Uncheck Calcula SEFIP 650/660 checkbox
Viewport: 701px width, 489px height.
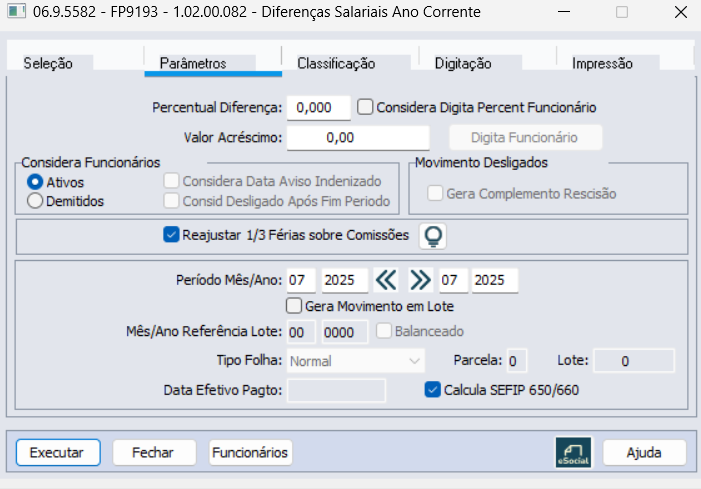click(432, 389)
